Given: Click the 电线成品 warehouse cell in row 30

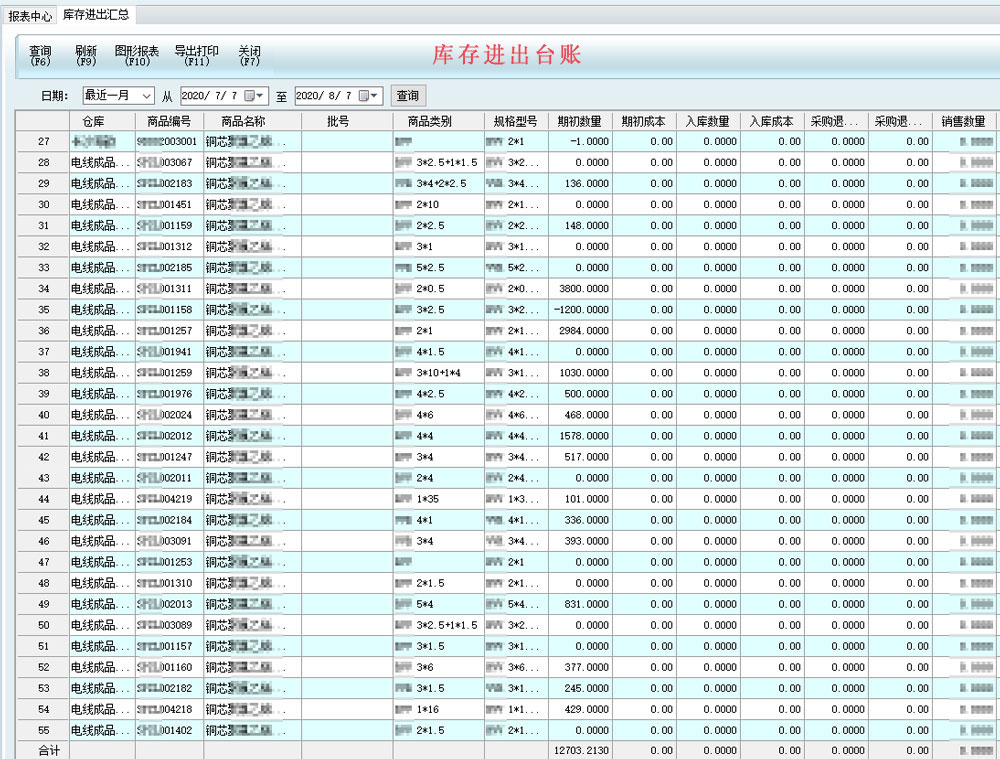Looking at the screenshot, I should (100, 204).
